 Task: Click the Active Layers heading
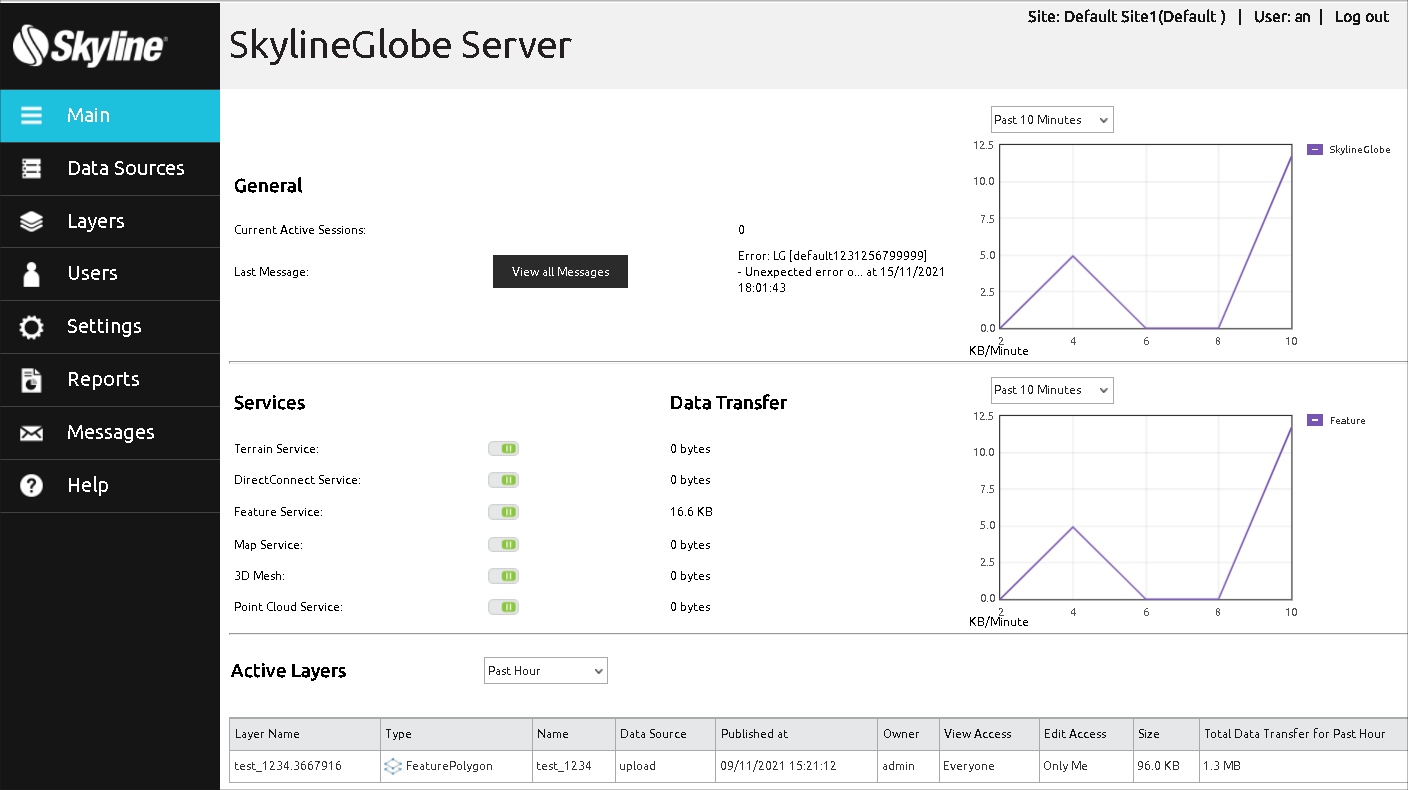pos(289,671)
